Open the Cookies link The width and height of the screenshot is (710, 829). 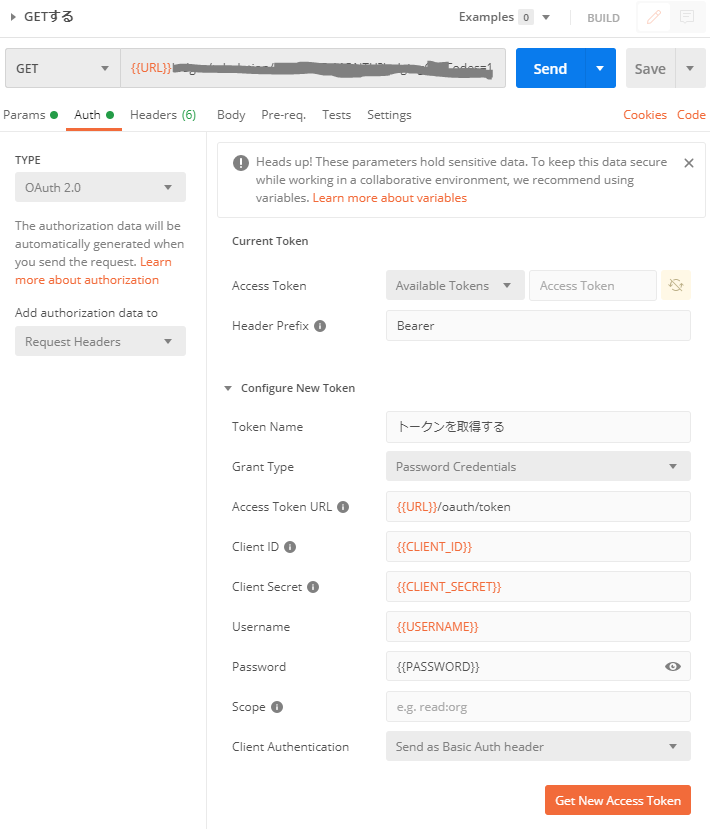tap(644, 115)
